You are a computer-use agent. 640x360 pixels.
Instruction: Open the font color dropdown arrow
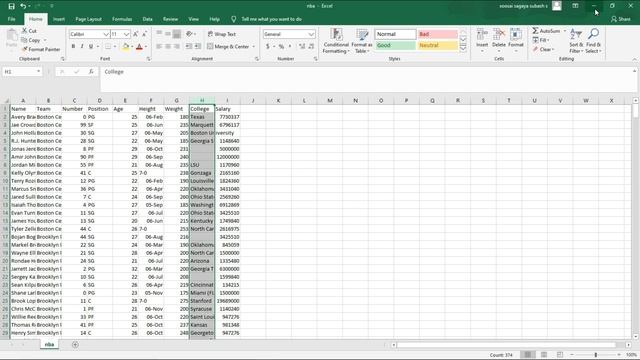[x=146, y=47]
